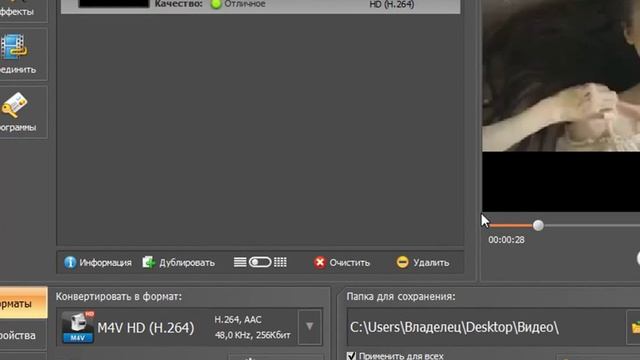Screen dimensions: 640x360
Task: Open the Форматы tab
Action: [x=23, y=303]
